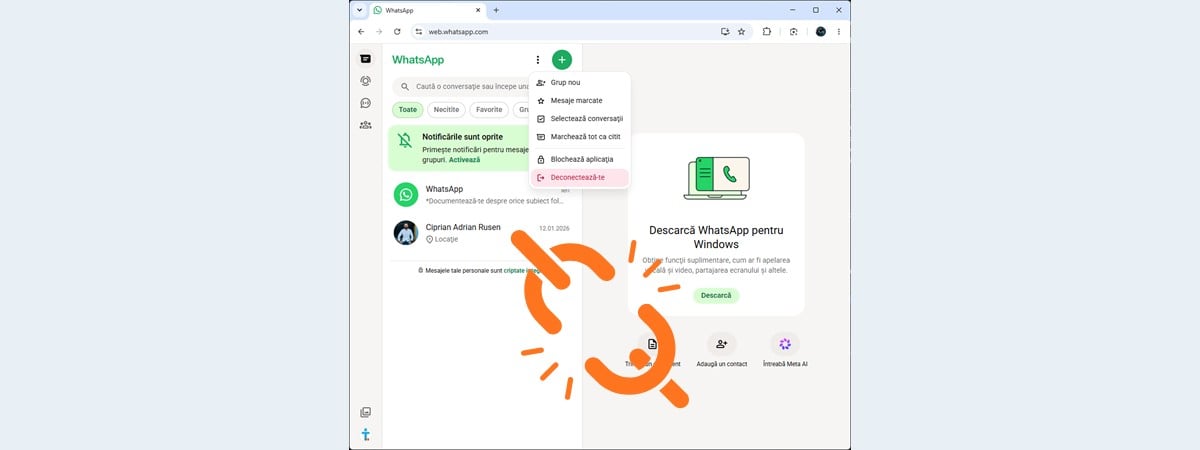Click the Adaugă un contact icon
Screen dimensions: 1200x450
tap(721, 344)
